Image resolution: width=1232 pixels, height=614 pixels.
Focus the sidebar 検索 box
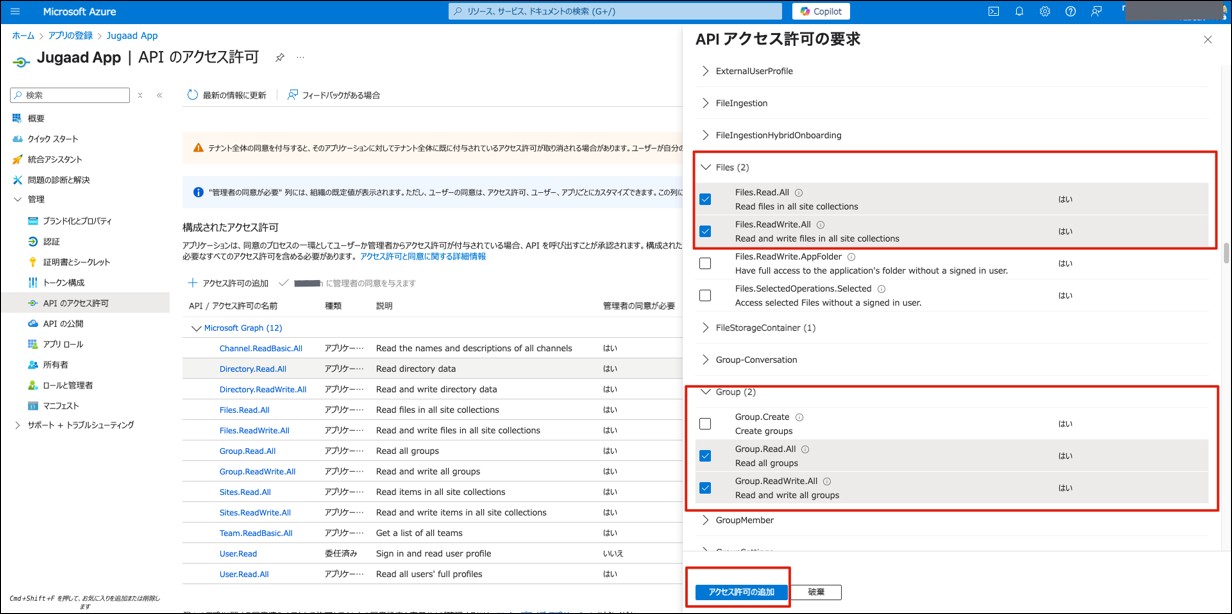70,95
